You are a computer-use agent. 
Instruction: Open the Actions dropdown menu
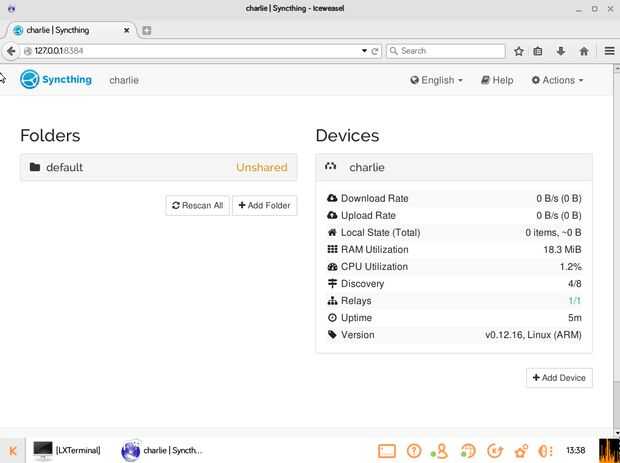click(557, 80)
